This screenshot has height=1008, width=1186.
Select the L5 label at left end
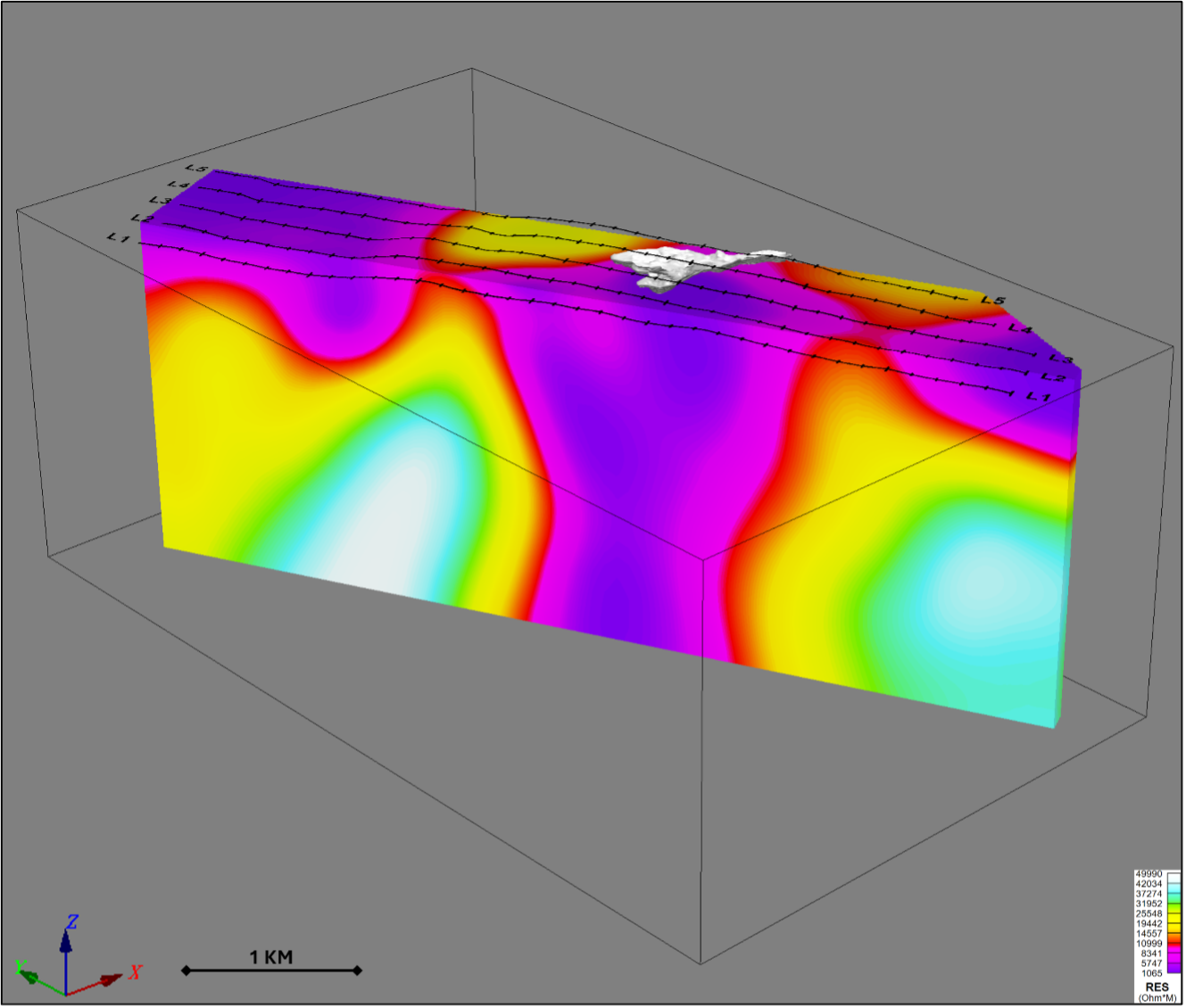click(x=197, y=169)
